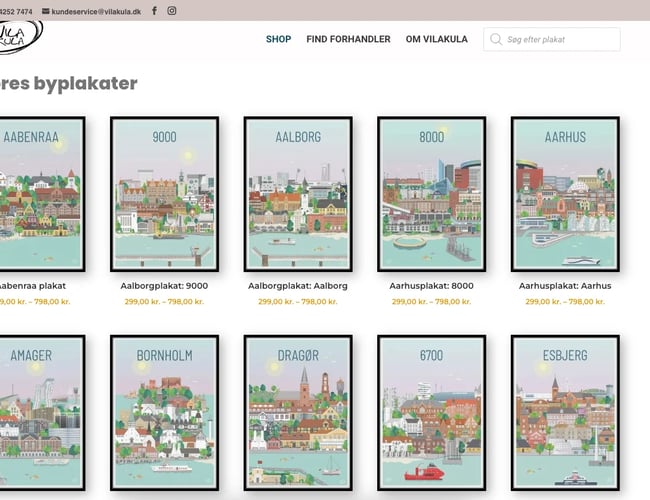Click the 'byplakater' page heading
Image resolution: width=650 pixels, height=500 pixels.
[x=68, y=83]
